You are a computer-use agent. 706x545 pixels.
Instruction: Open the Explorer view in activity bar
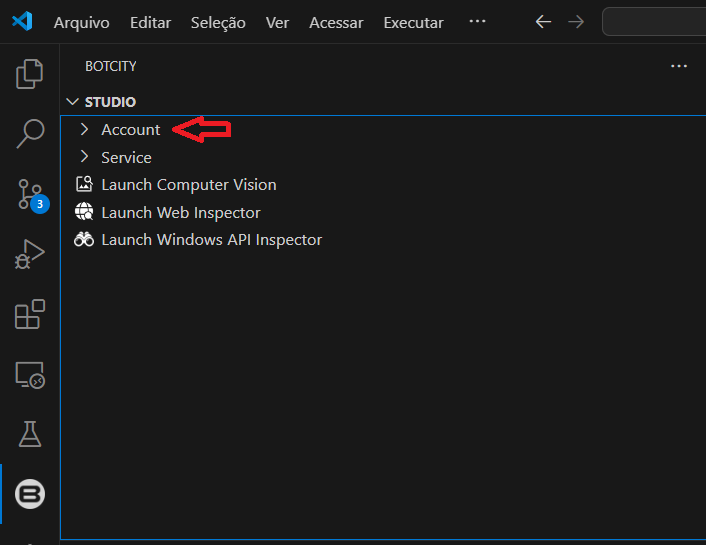click(30, 74)
